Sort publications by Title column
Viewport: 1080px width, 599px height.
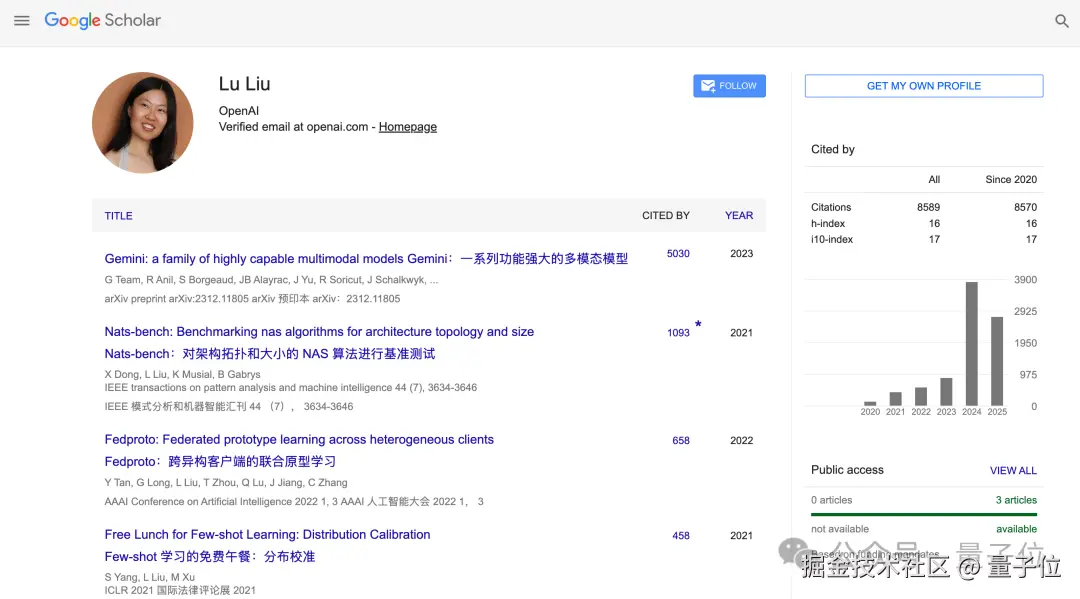point(118,216)
